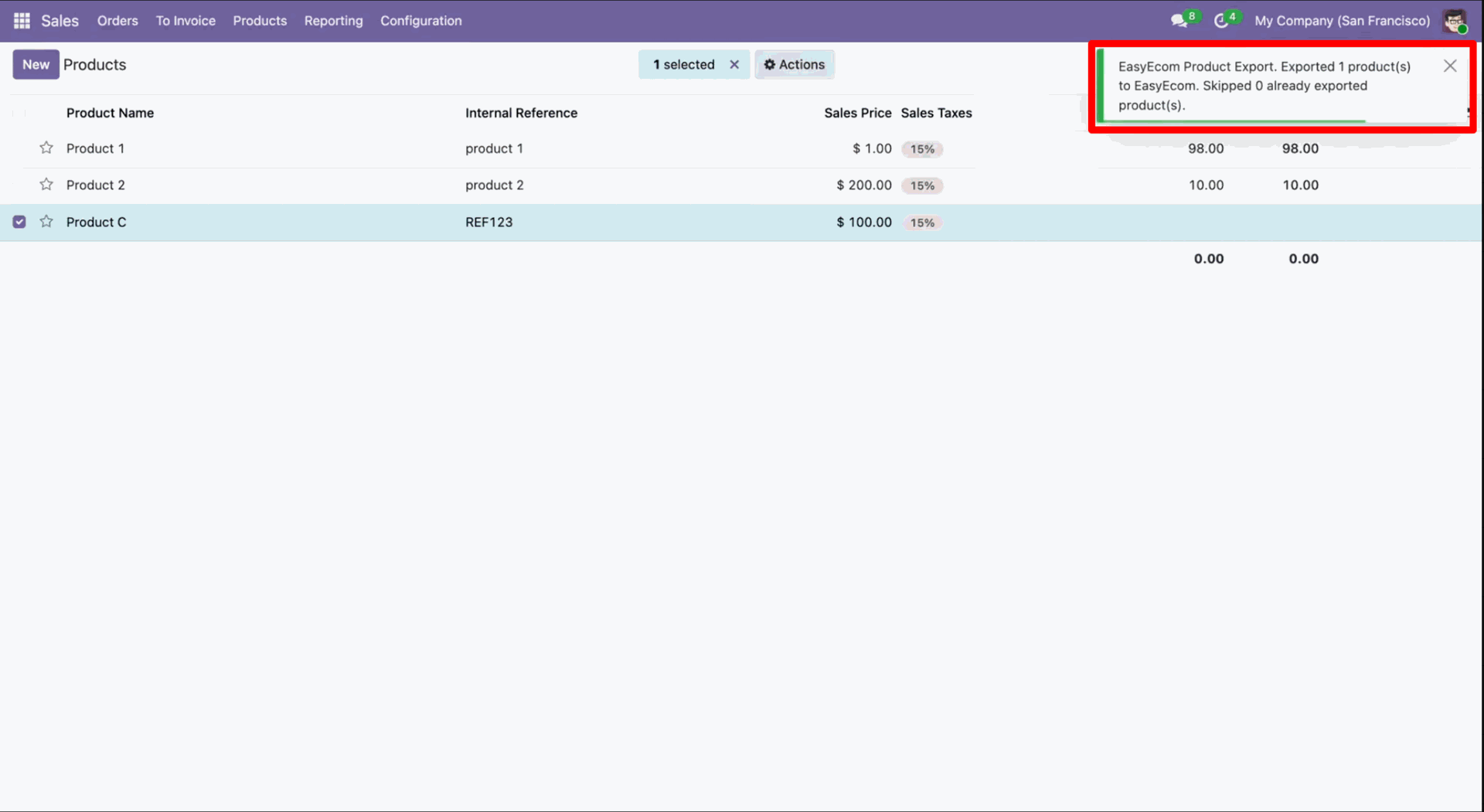Open the Configuration menu
The height and width of the screenshot is (812, 1484).
pyautogui.click(x=420, y=21)
